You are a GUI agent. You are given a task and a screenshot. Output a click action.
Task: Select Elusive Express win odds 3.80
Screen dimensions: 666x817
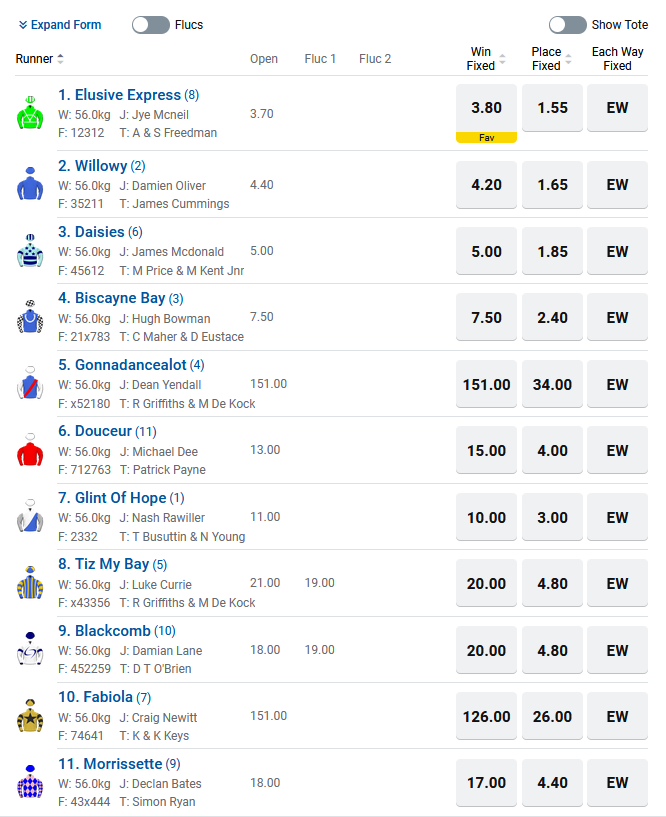click(486, 108)
